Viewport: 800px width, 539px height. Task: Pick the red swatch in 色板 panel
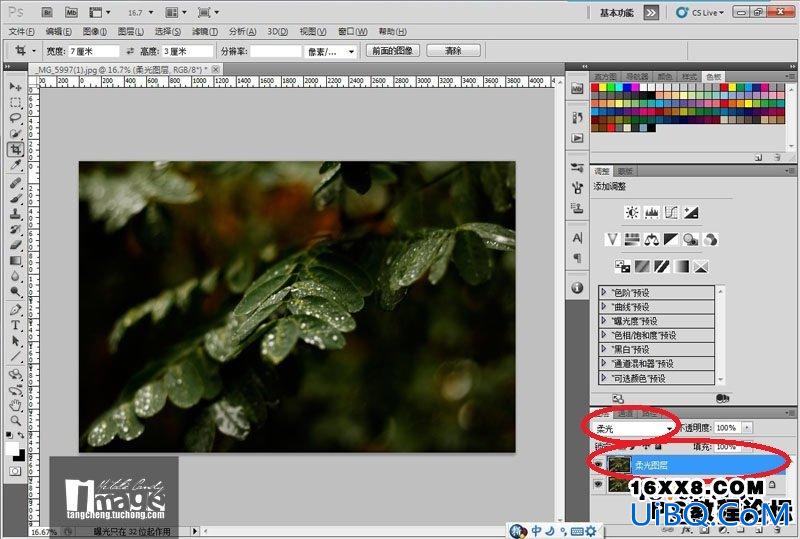point(595,88)
